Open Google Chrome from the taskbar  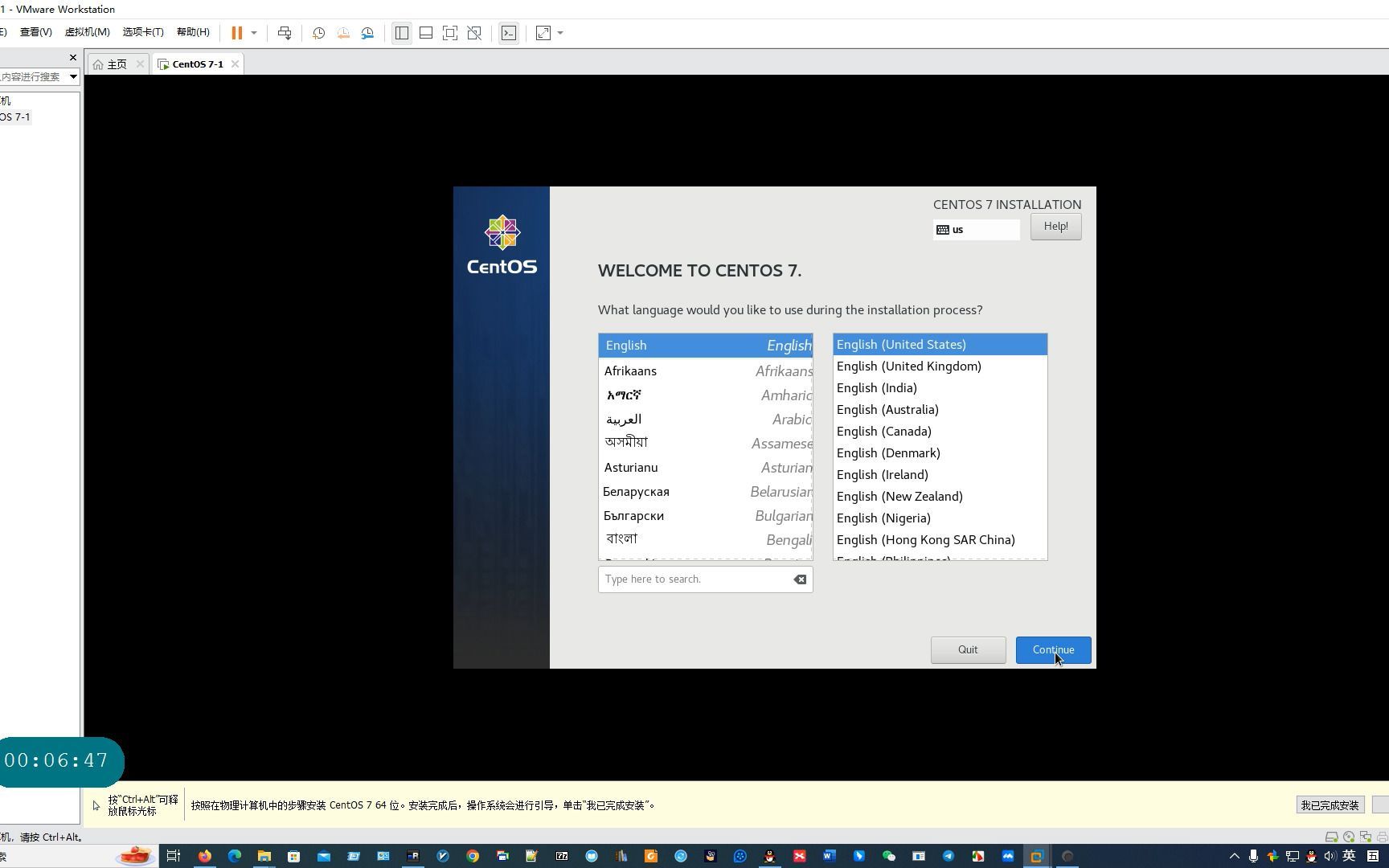point(473,856)
